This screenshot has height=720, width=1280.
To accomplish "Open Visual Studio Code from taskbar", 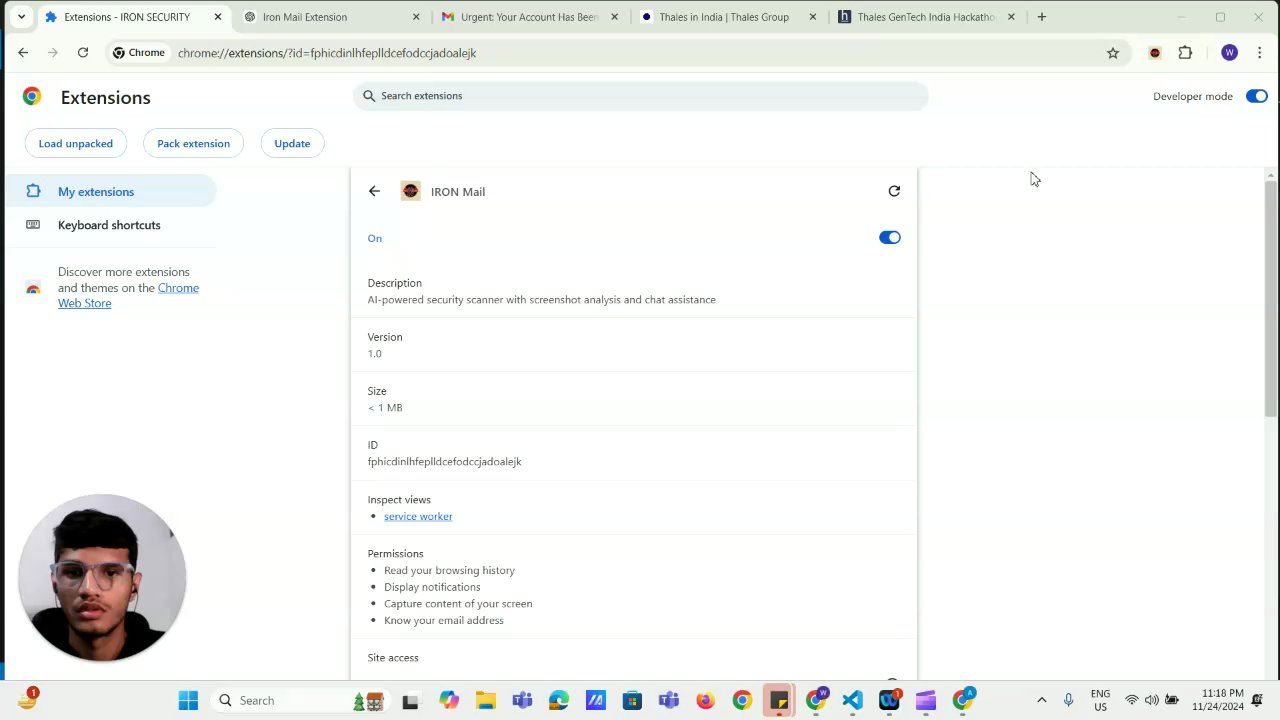I will click(x=852, y=700).
